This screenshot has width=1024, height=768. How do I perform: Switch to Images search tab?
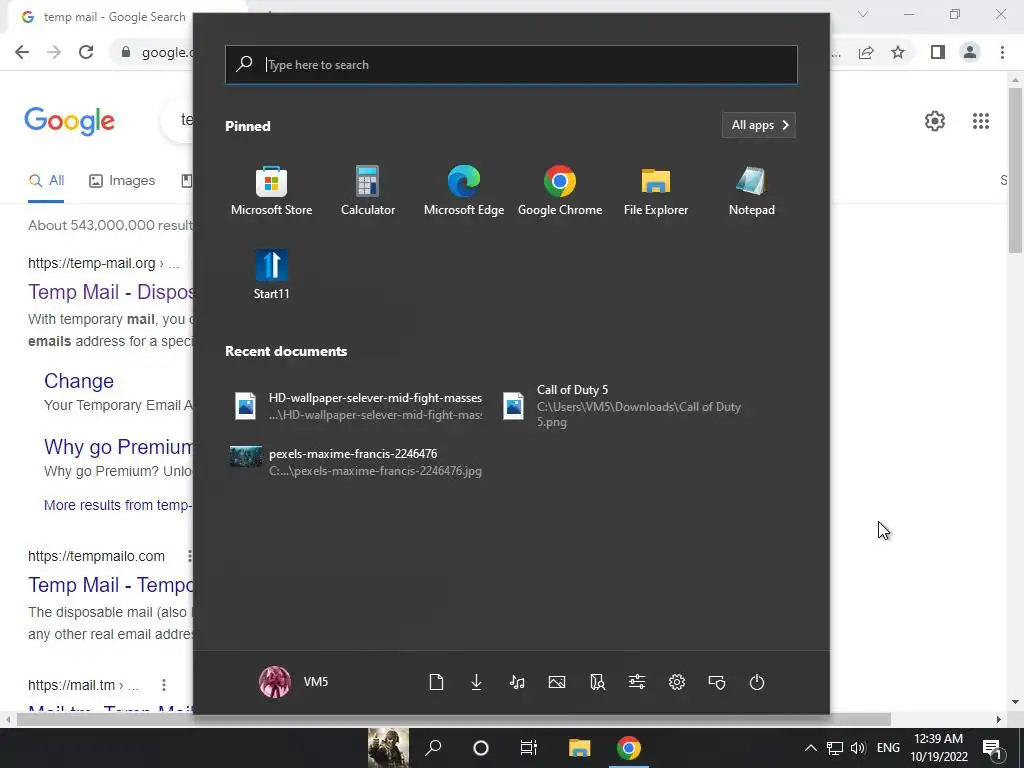click(122, 181)
